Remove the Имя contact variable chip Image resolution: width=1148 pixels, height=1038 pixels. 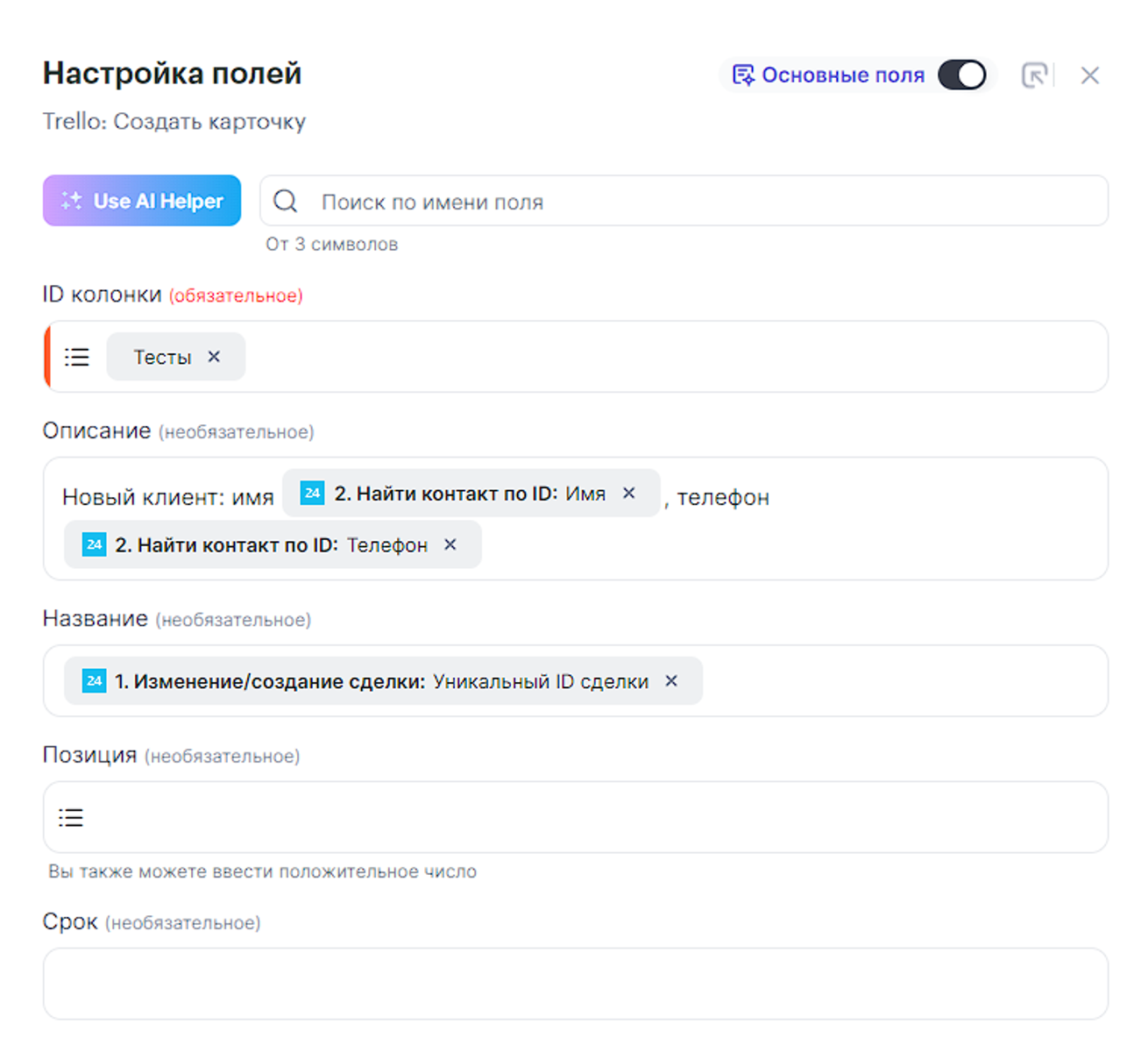point(629,494)
